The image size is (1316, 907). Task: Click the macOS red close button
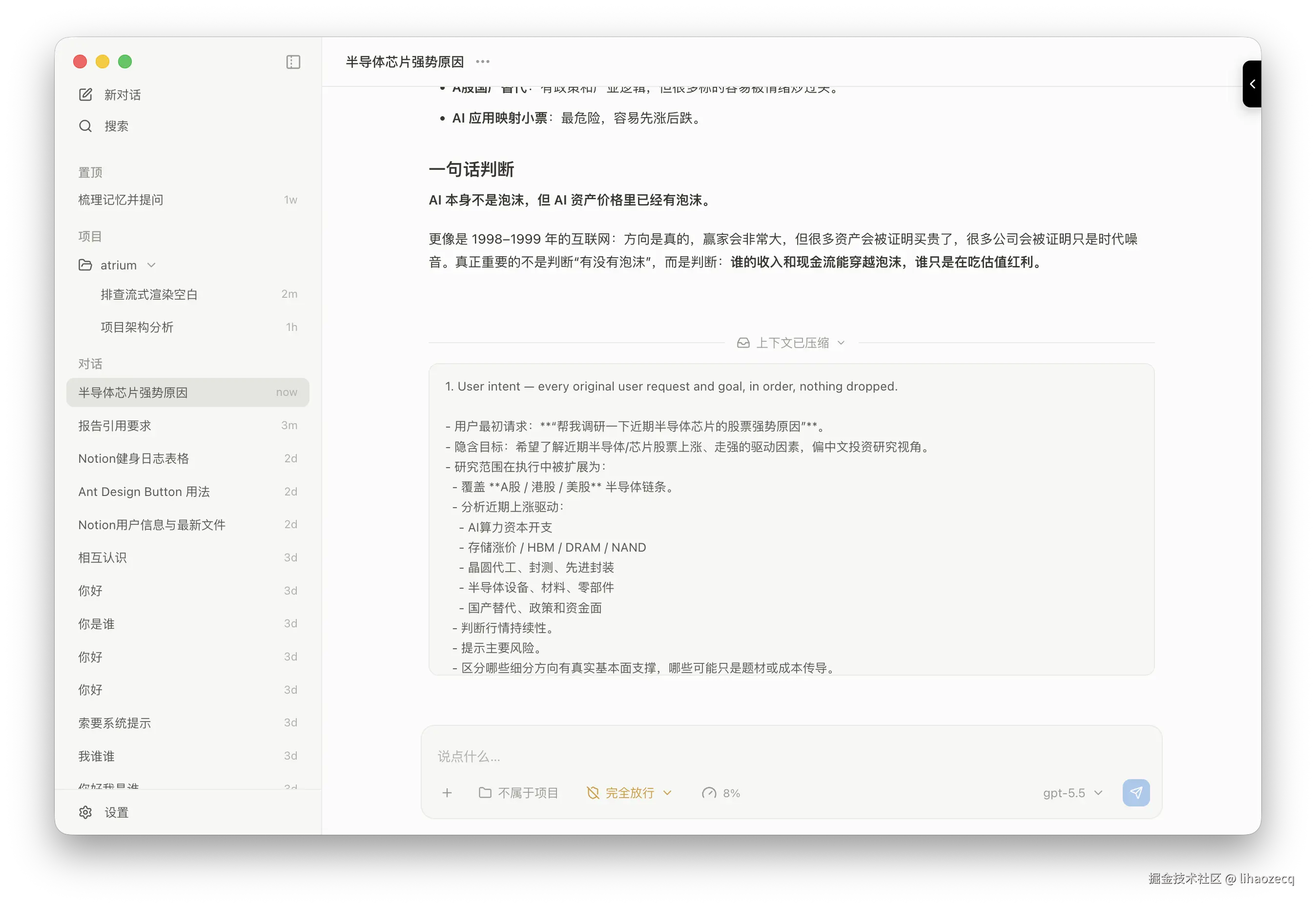[x=80, y=62]
